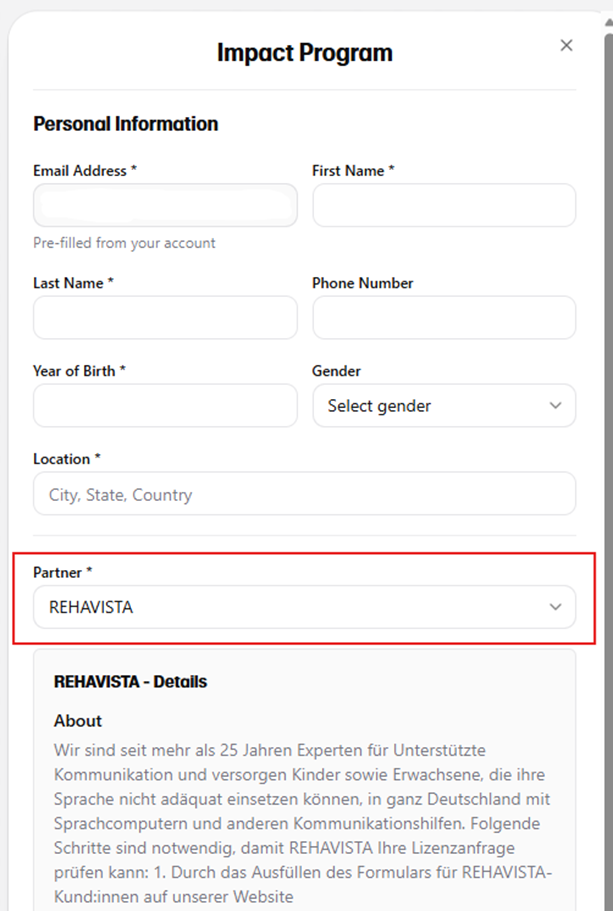Click the Year of Birth field

coord(165,405)
